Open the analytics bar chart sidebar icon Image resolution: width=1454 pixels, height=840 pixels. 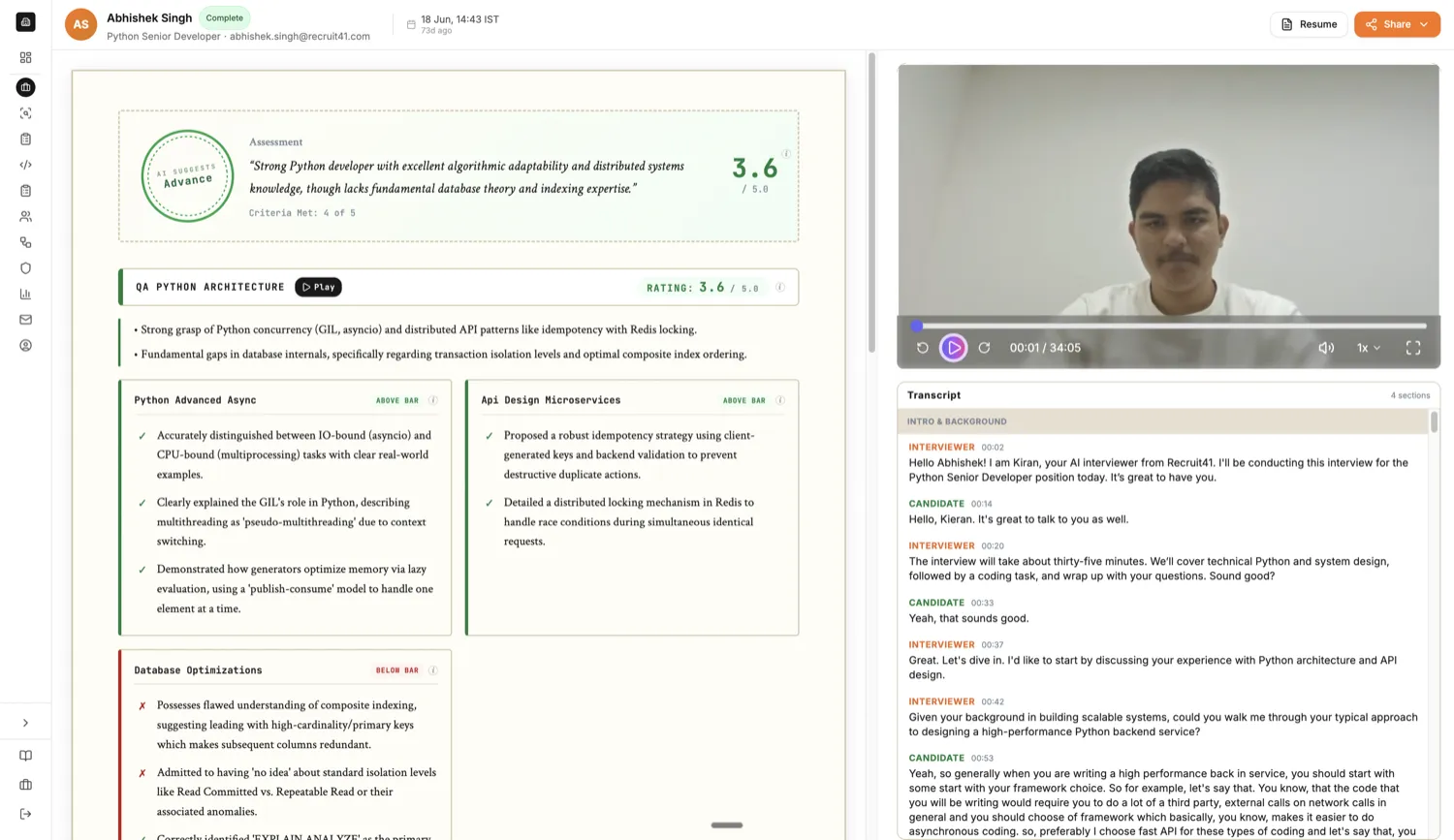pos(25,294)
